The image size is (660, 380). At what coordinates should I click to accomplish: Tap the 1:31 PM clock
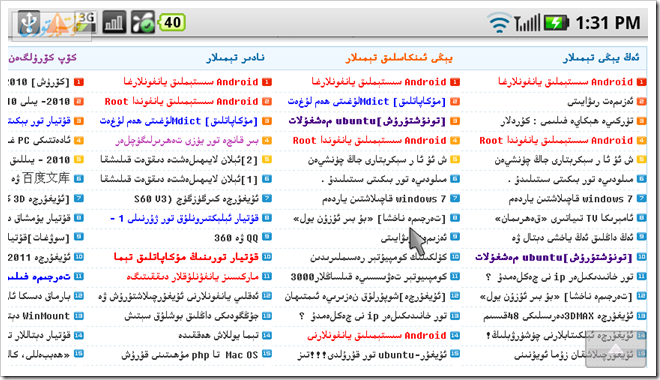tap(608, 23)
